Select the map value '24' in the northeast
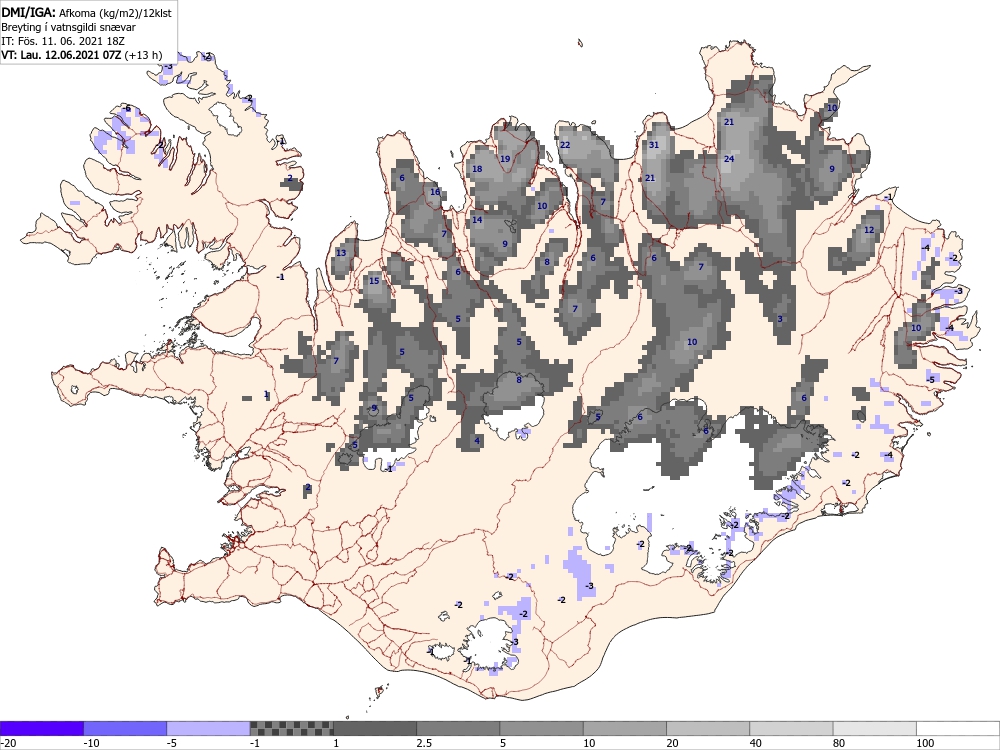 click(x=729, y=159)
